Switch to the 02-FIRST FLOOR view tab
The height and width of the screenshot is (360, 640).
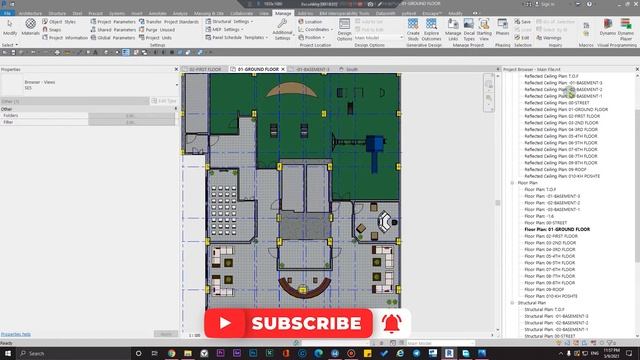point(204,69)
